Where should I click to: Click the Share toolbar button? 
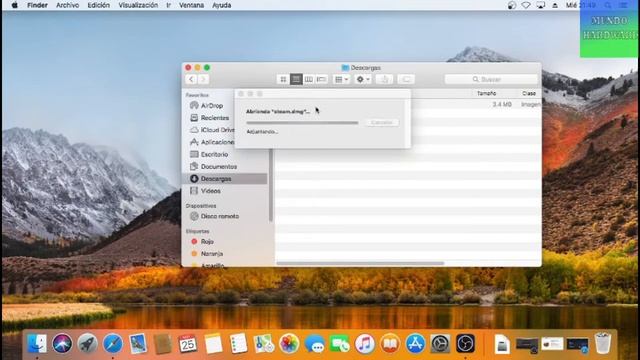(x=384, y=79)
